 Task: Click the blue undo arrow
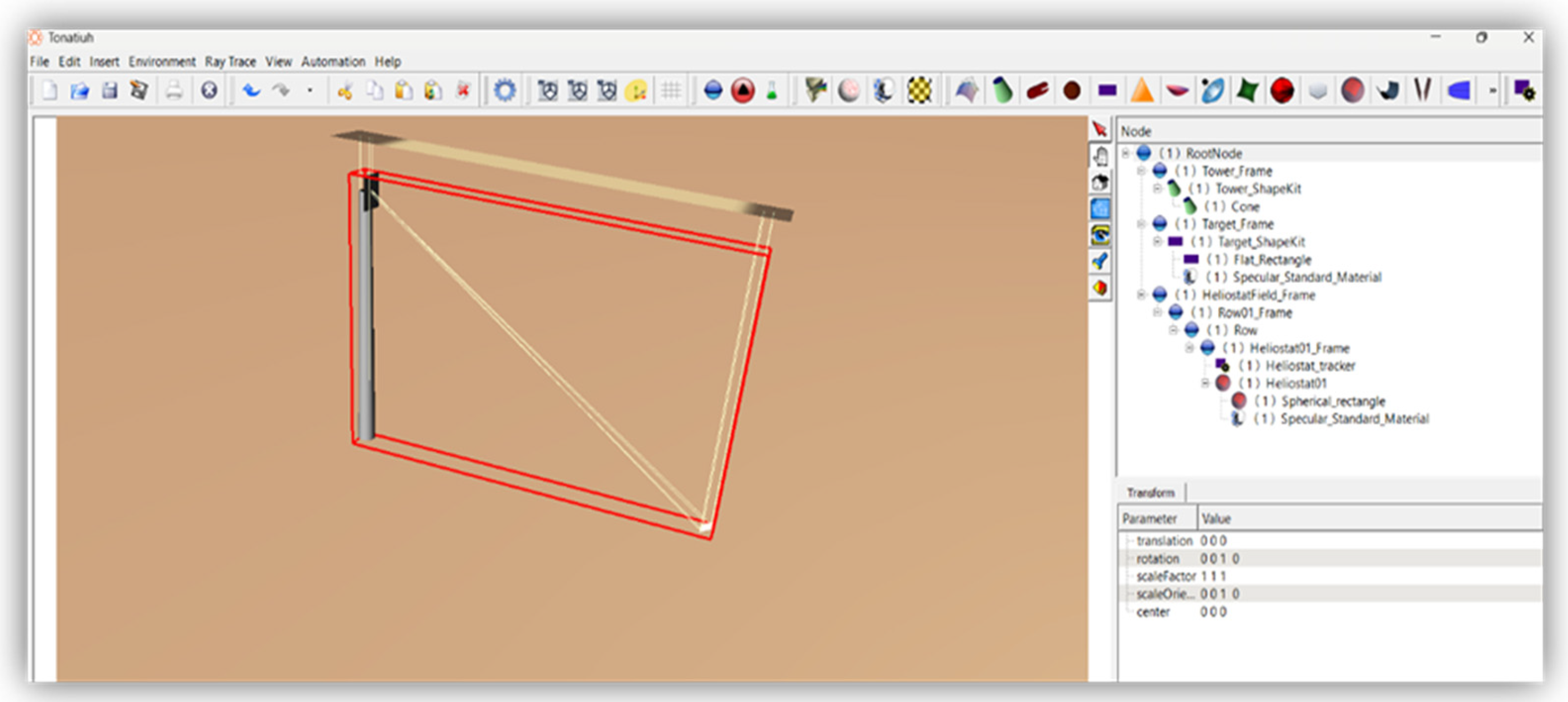[x=251, y=92]
